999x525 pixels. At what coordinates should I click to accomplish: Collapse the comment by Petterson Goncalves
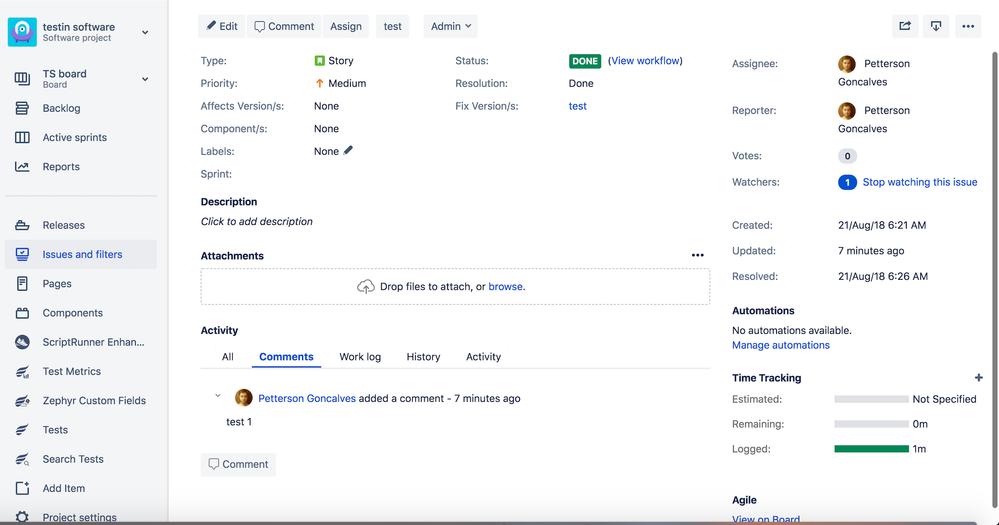click(x=218, y=396)
